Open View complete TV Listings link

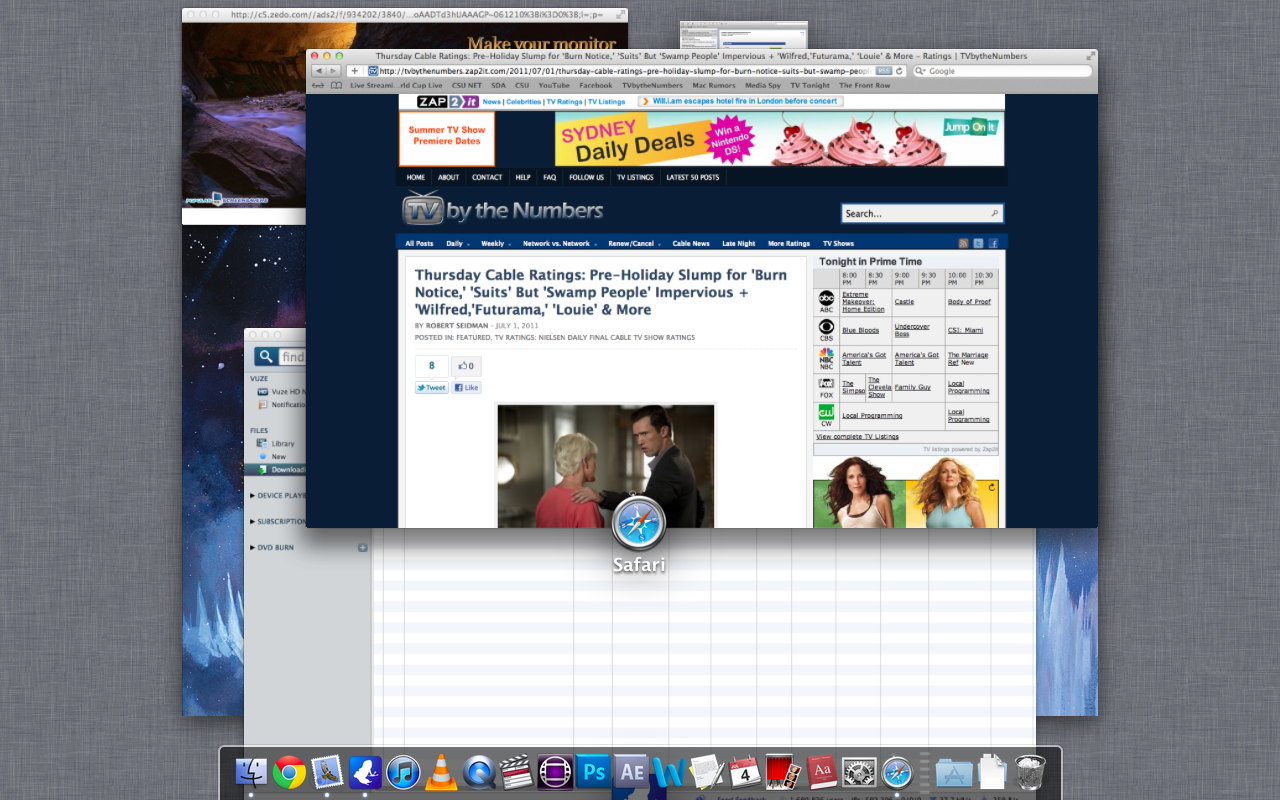tap(857, 436)
